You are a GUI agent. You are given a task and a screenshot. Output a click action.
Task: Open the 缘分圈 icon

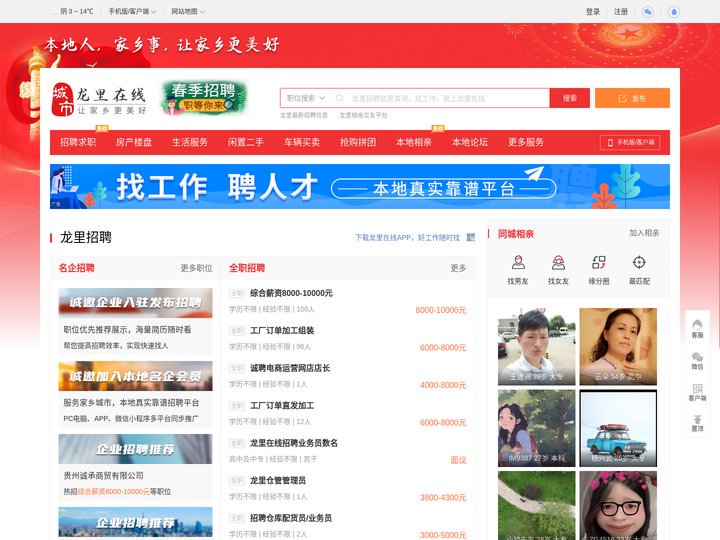(599, 262)
